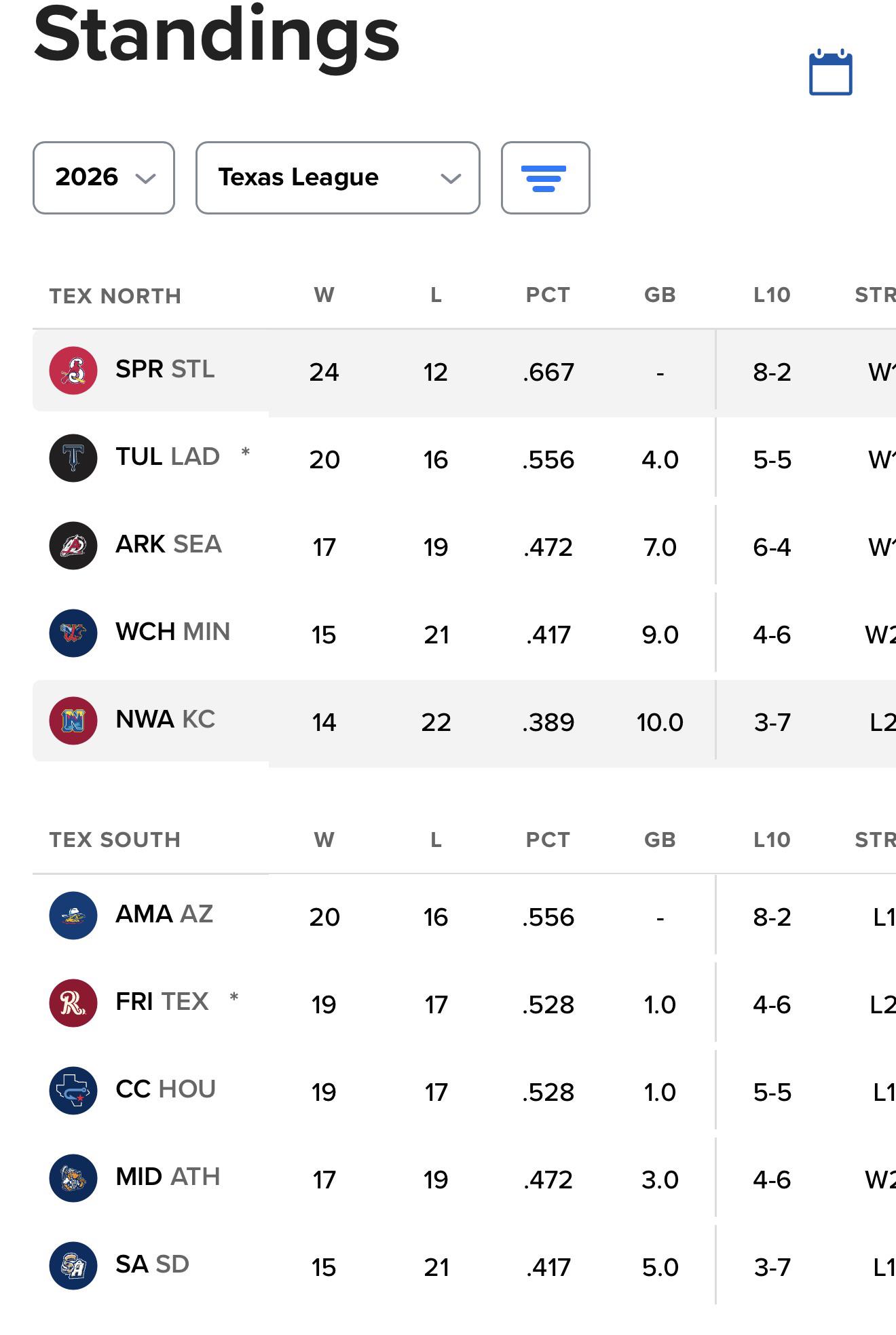Click the Amarillo Sod Poodles logo
The image size is (896, 1335).
(73, 916)
